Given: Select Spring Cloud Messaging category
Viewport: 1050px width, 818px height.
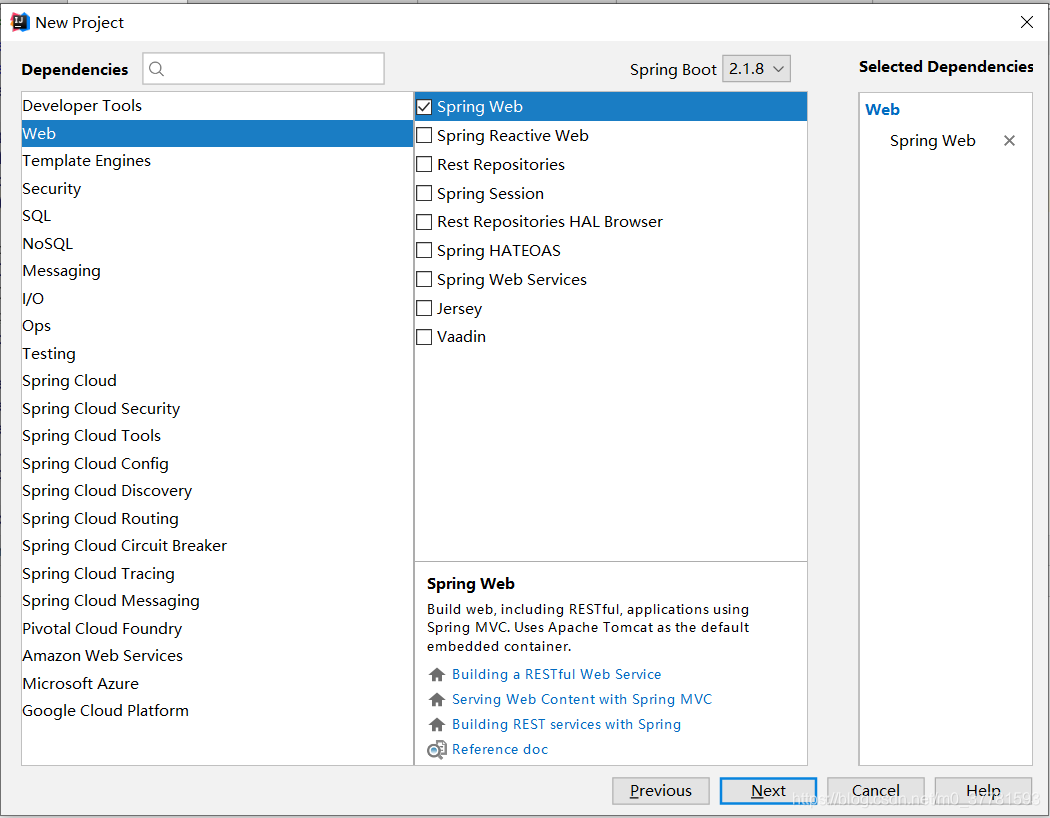Looking at the screenshot, I should pyautogui.click(x=217, y=601).
